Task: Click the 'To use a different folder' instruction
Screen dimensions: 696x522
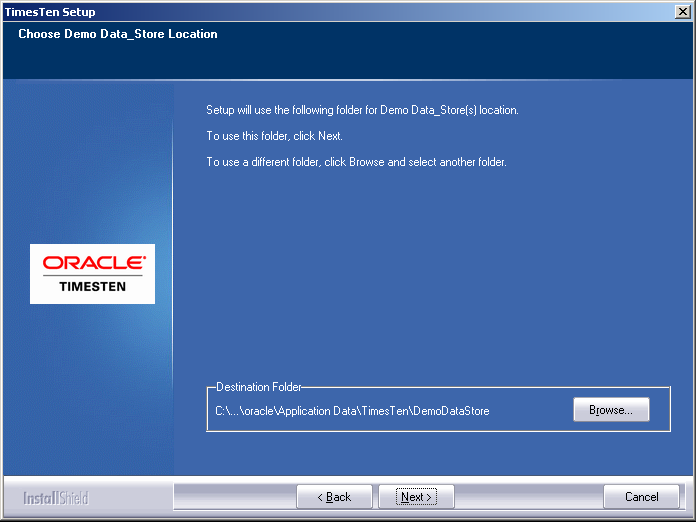Action: pos(356,162)
